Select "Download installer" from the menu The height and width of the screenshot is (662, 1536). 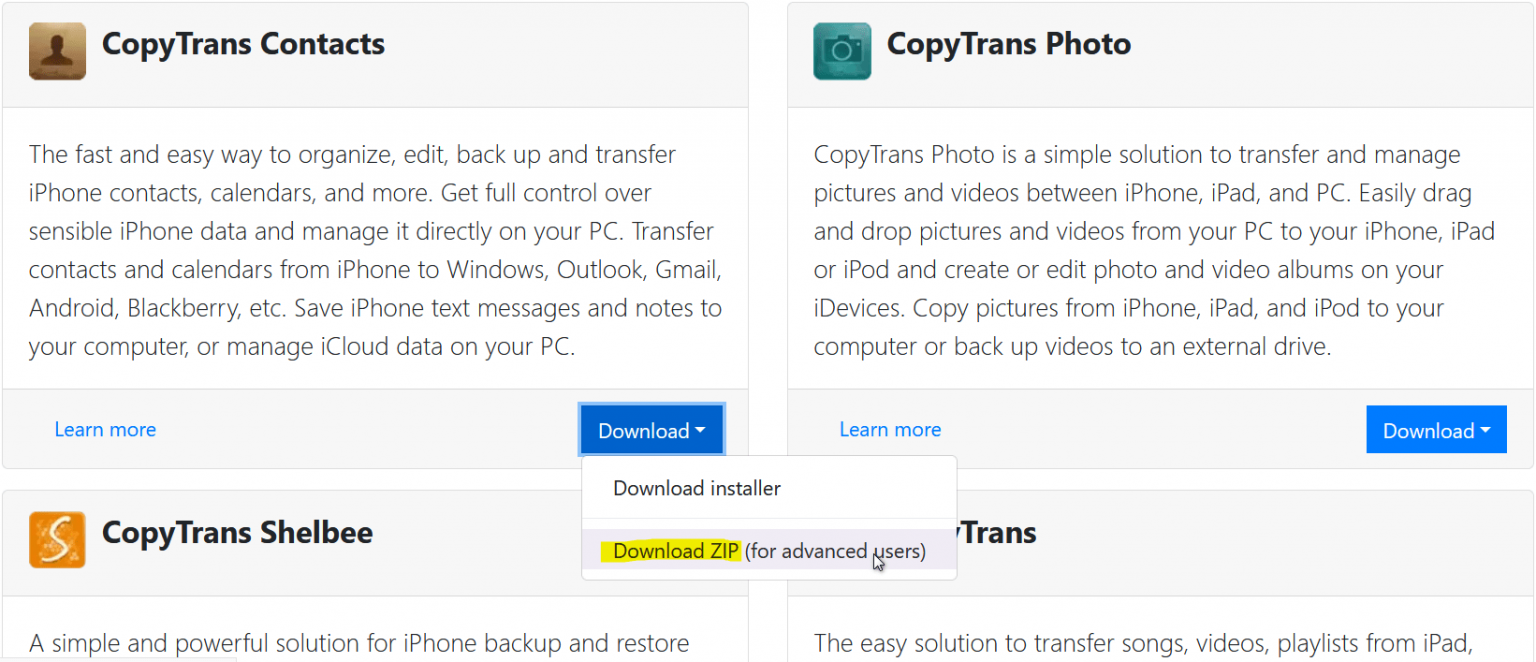point(696,488)
